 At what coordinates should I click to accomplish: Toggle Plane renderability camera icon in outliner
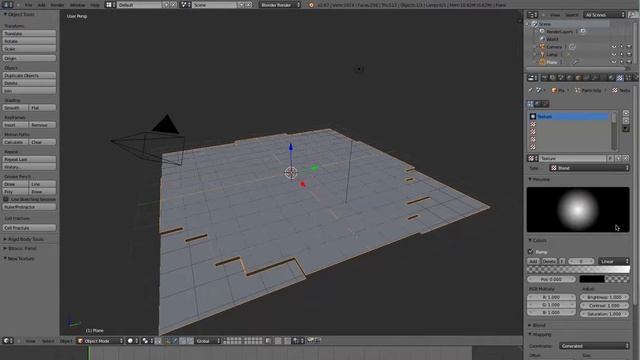629,62
